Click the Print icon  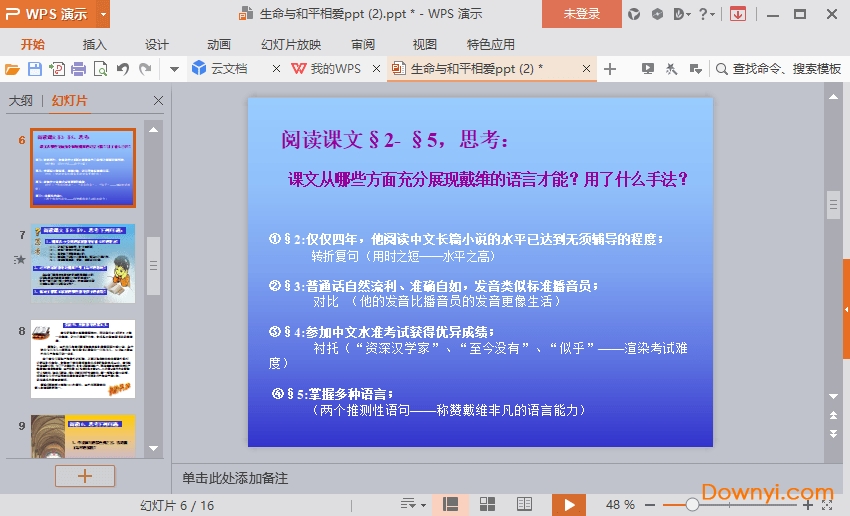79,69
